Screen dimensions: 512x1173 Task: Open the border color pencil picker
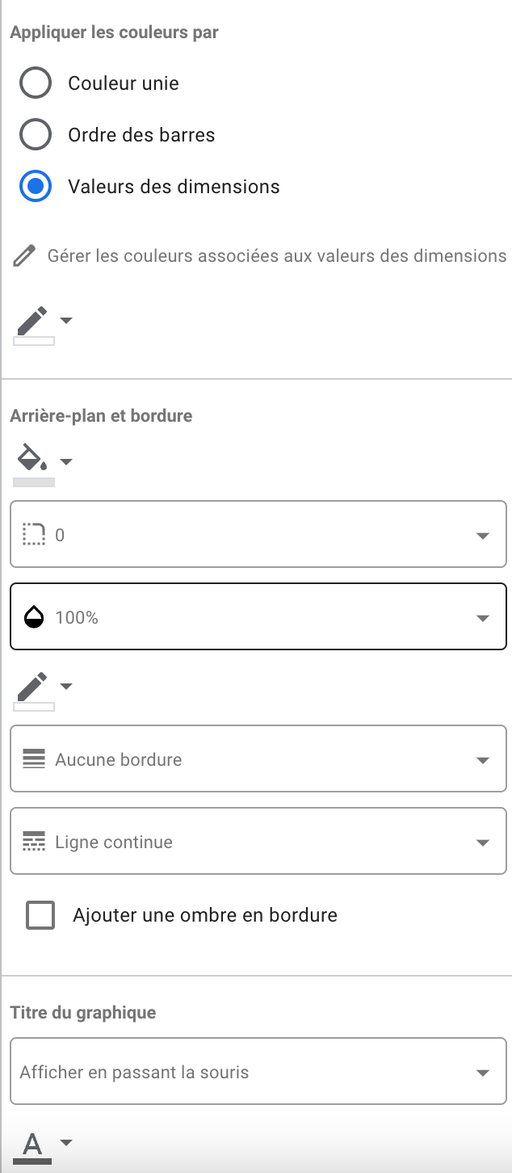(43, 690)
